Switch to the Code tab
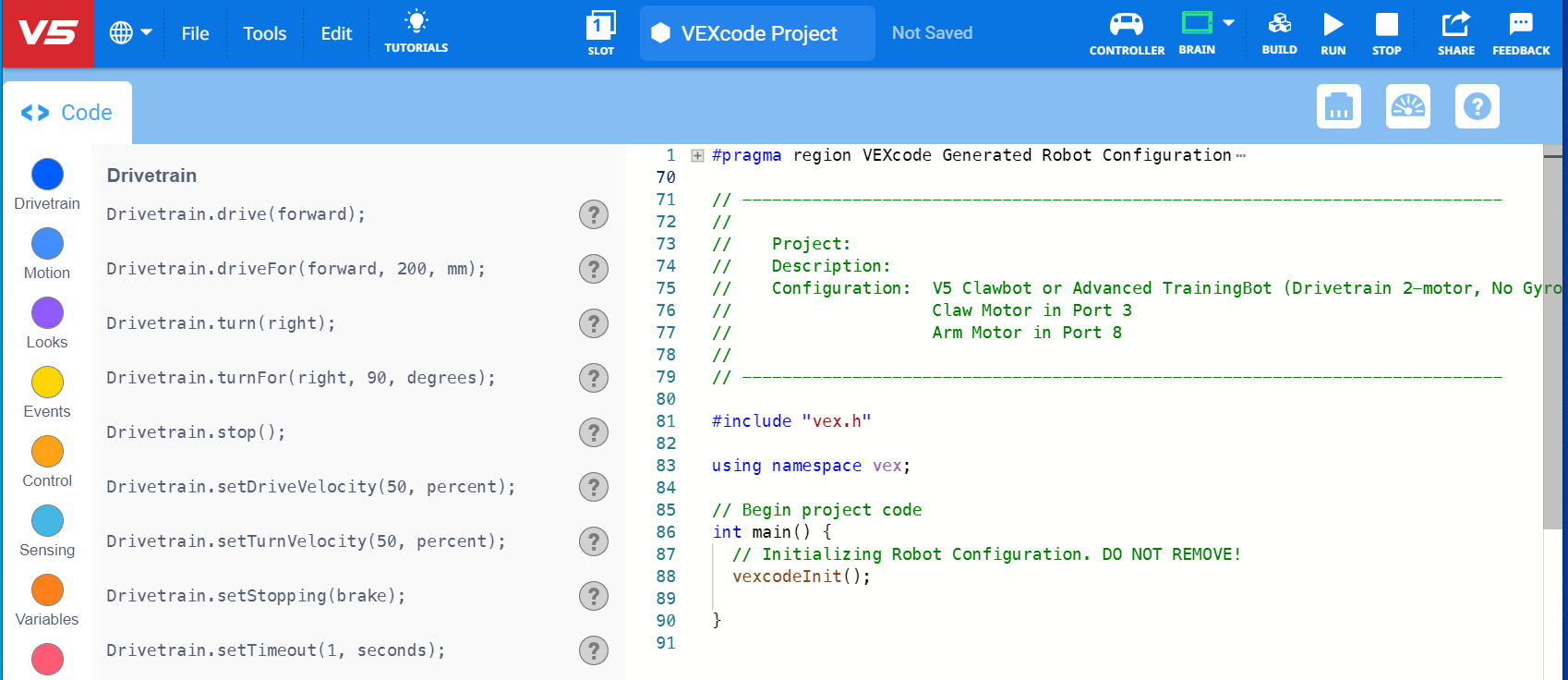The image size is (1568, 680). (x=67, y=113)
